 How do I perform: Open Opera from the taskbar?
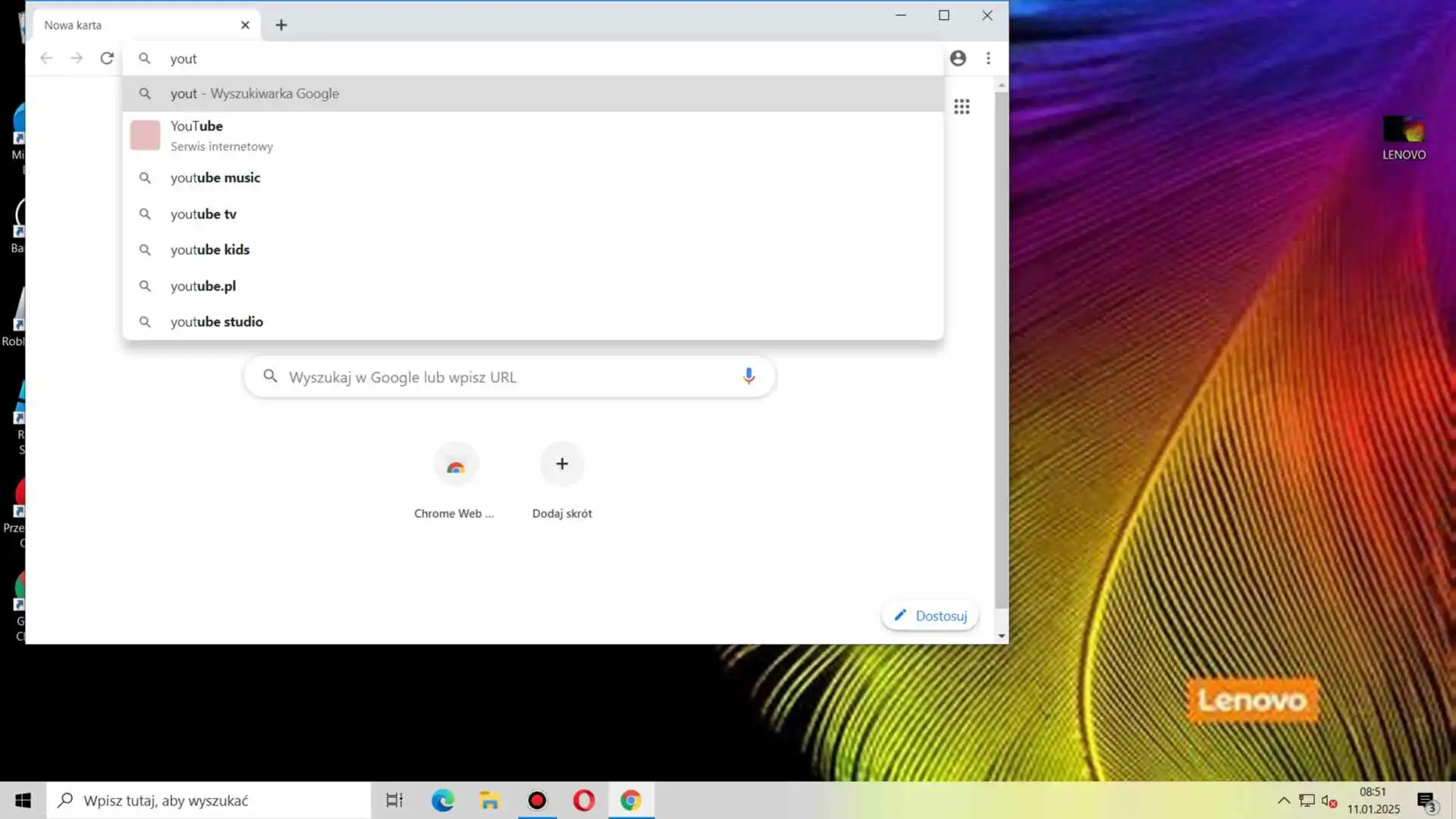tap(583, 800)
